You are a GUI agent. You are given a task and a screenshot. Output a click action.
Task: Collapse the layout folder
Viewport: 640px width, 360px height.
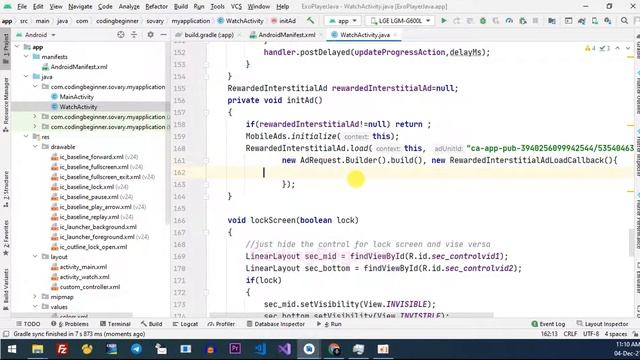tap(35, 257)
